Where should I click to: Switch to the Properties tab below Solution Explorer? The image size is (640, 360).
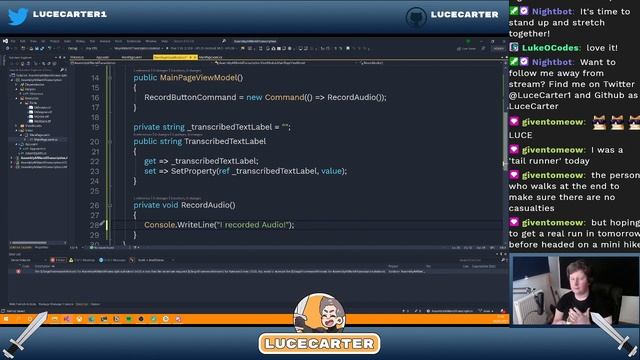[x=41, y=247]
